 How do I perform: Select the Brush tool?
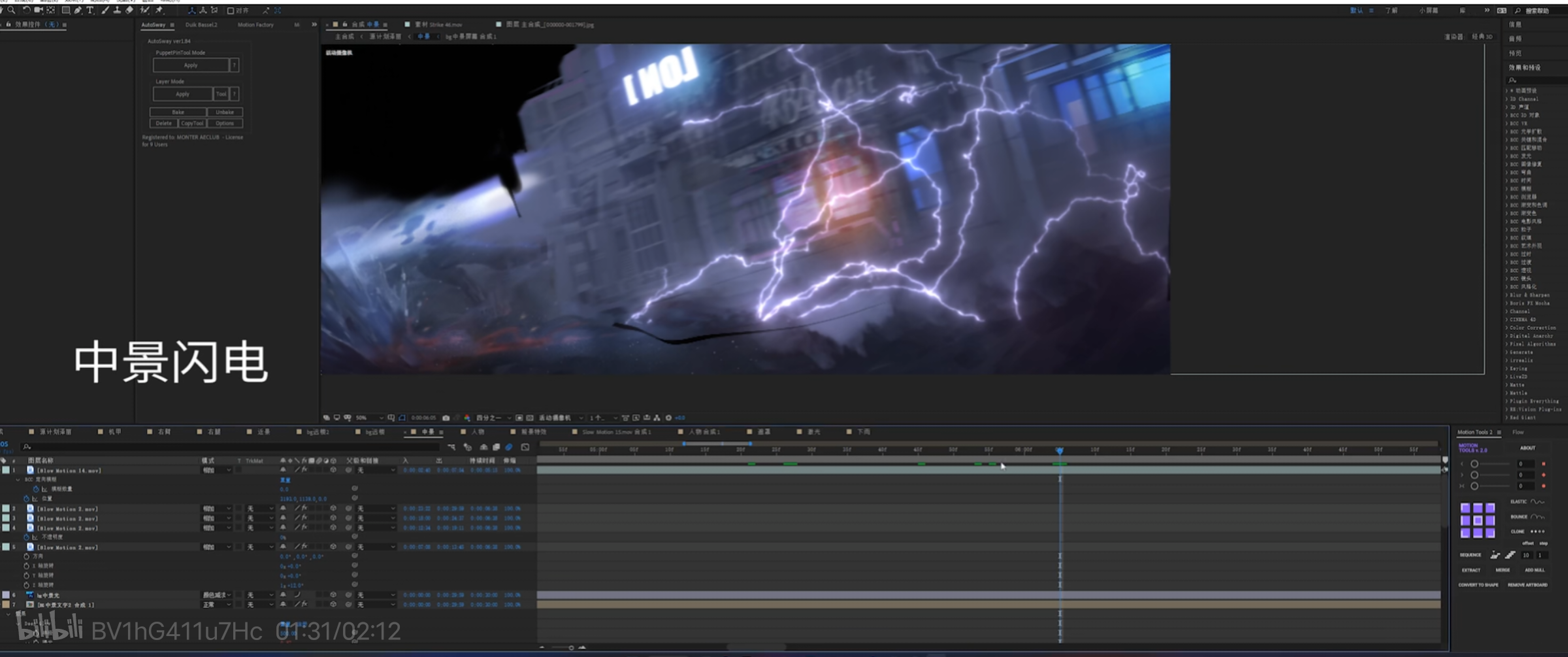[105, 10]
